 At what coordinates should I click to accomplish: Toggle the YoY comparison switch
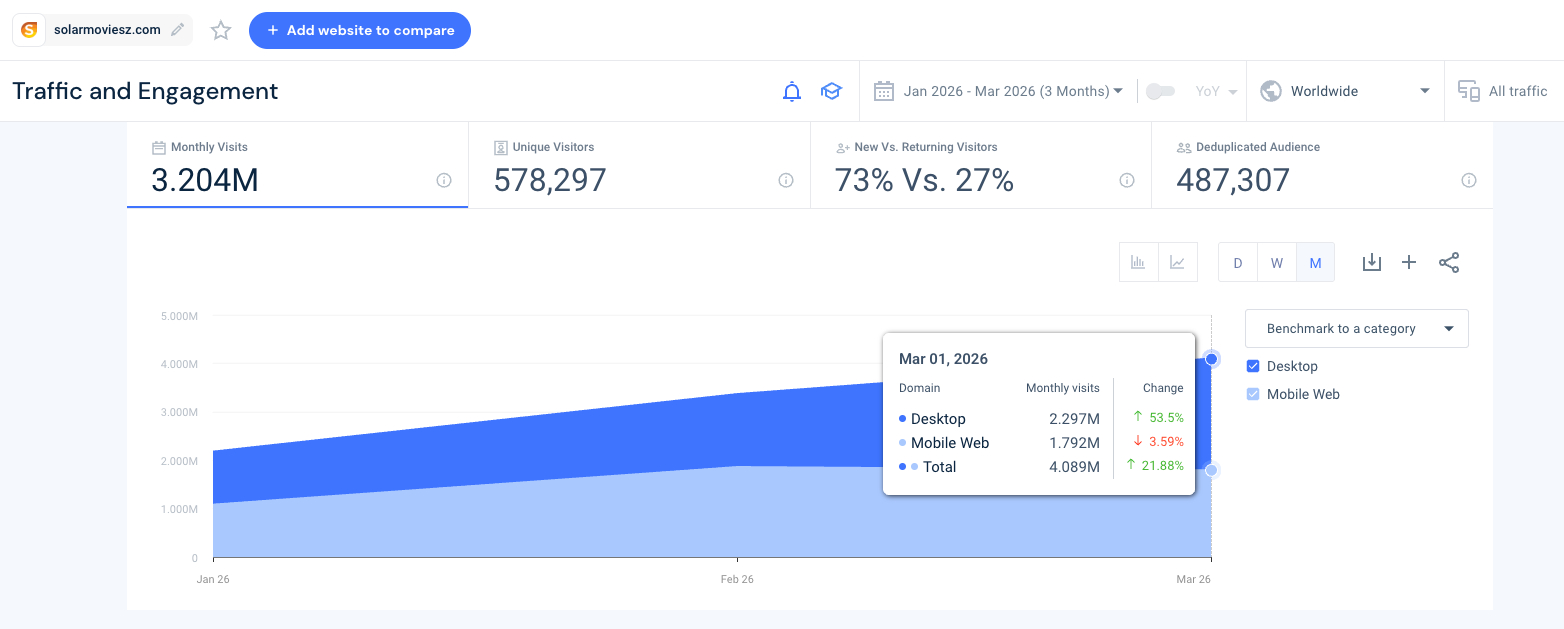pos(1160,92)
